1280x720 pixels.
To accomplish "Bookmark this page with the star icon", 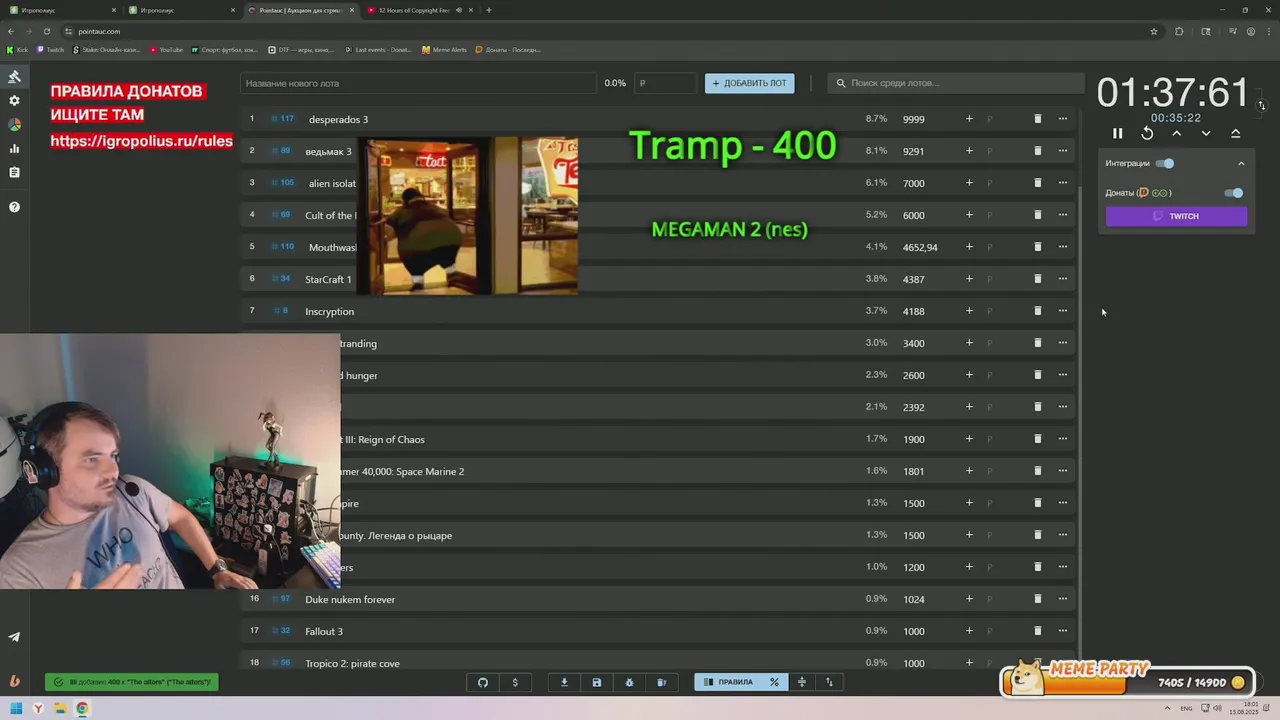I will [x=1154, y=31].
